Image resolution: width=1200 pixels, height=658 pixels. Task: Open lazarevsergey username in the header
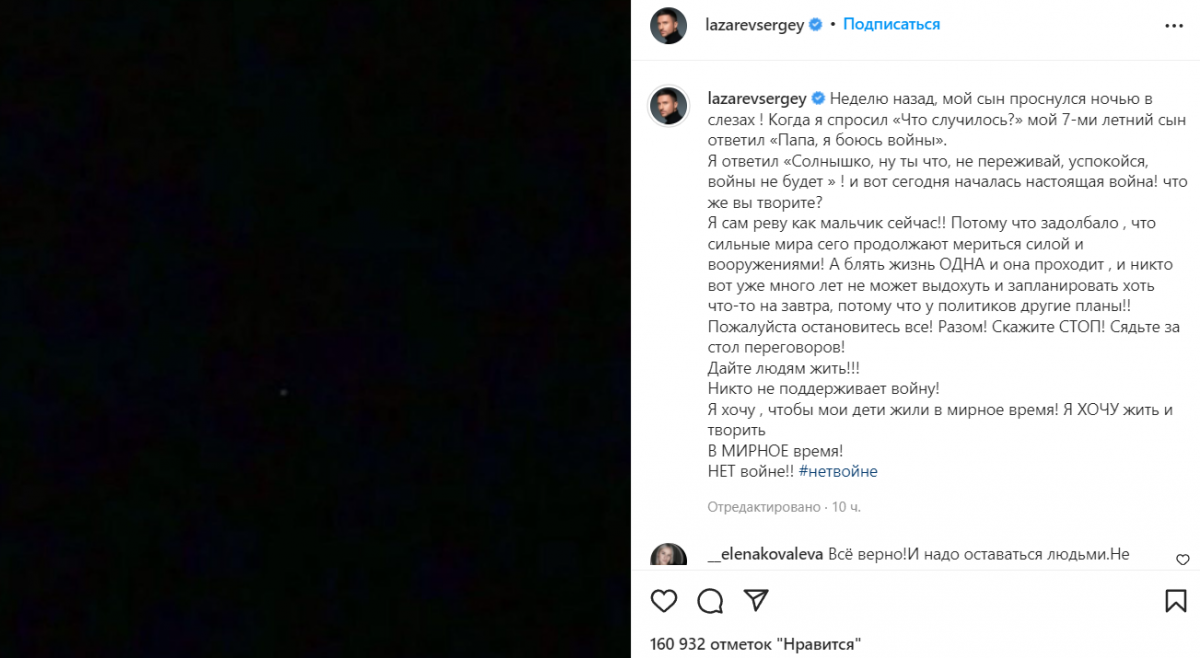point(756,24)
